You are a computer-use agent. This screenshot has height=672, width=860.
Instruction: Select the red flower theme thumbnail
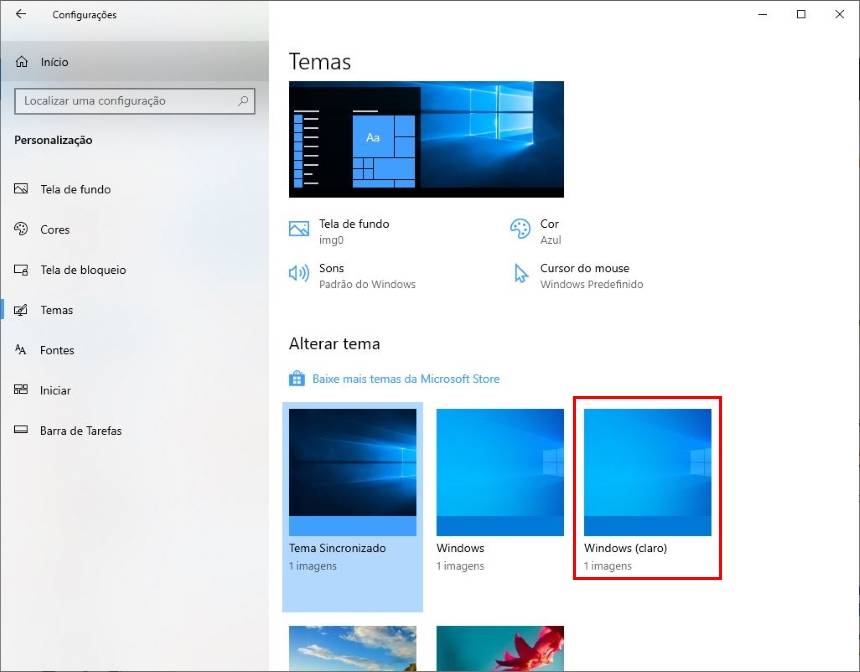click(500, 648)
